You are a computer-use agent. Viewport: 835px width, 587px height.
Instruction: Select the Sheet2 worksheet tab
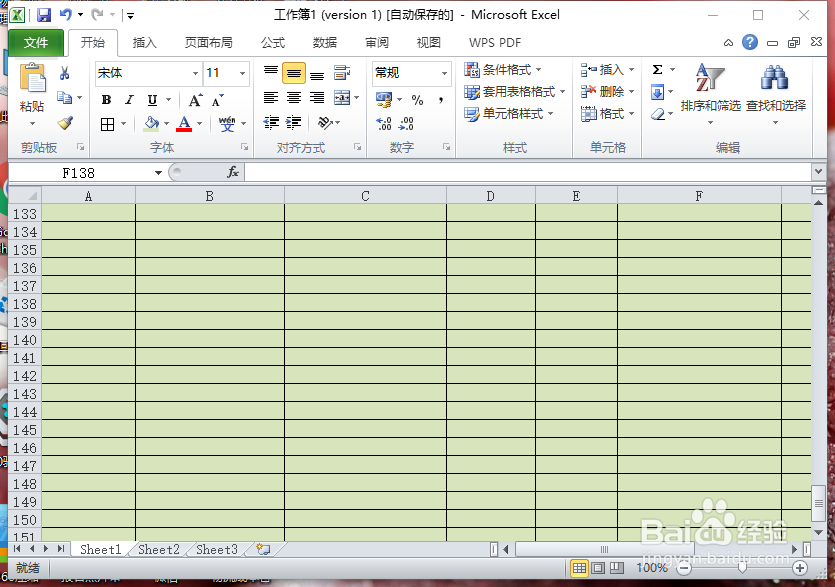click(157, 549)
